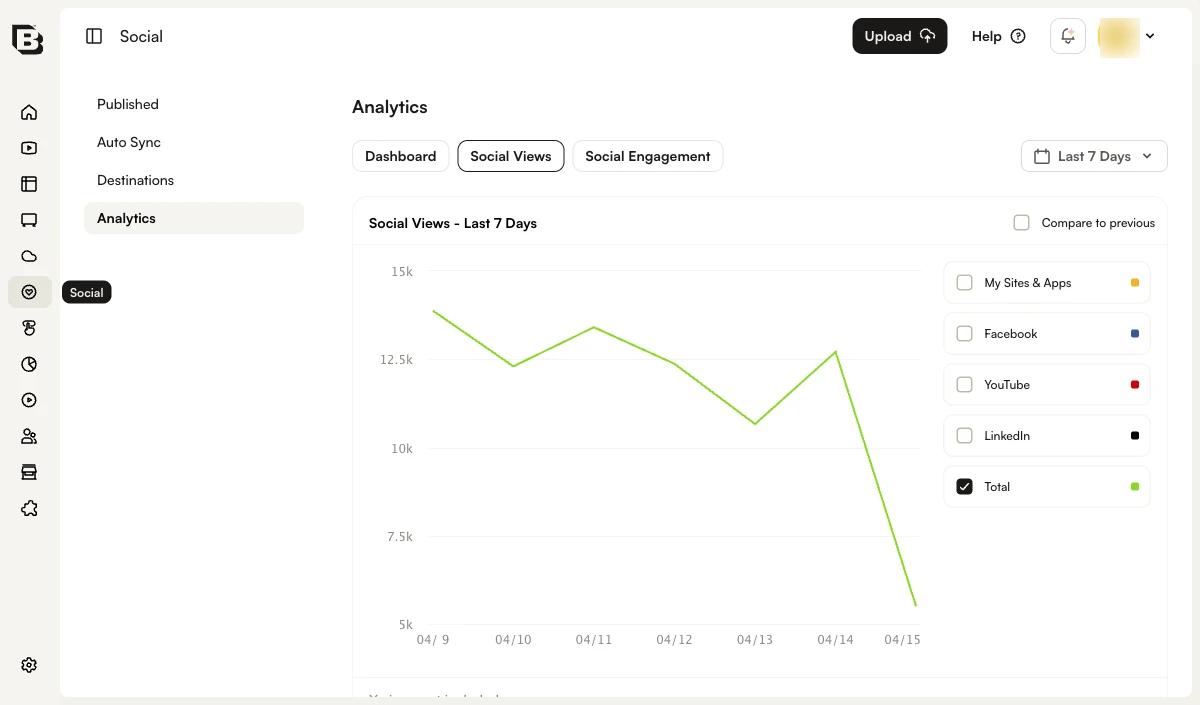Open the trophy-like icon below Social

pos(29,328)
